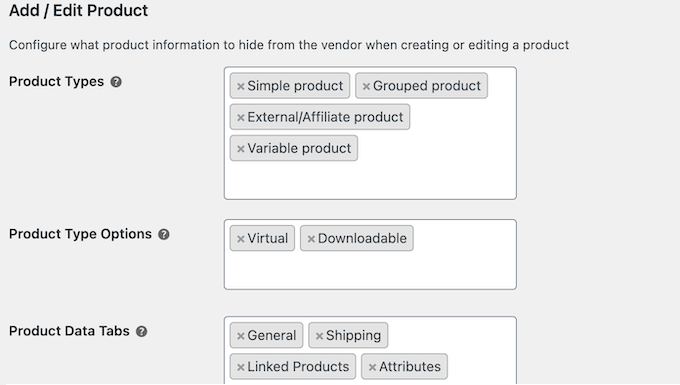Remove the External/Affiliate product tag
Image resolution: width=680 pixels, height=385 pixels.
pyautogui.click(x=241, y=117)
